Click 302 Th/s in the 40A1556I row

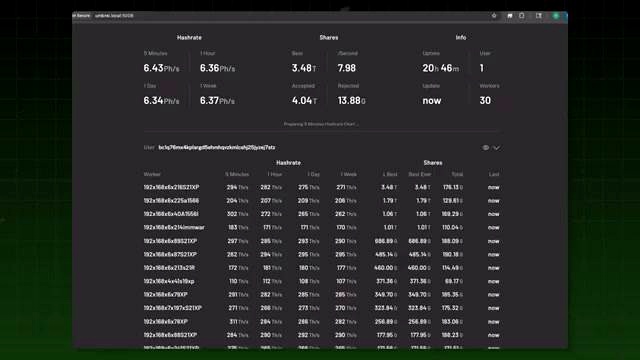pyautogui.click(x=237, y=214)
